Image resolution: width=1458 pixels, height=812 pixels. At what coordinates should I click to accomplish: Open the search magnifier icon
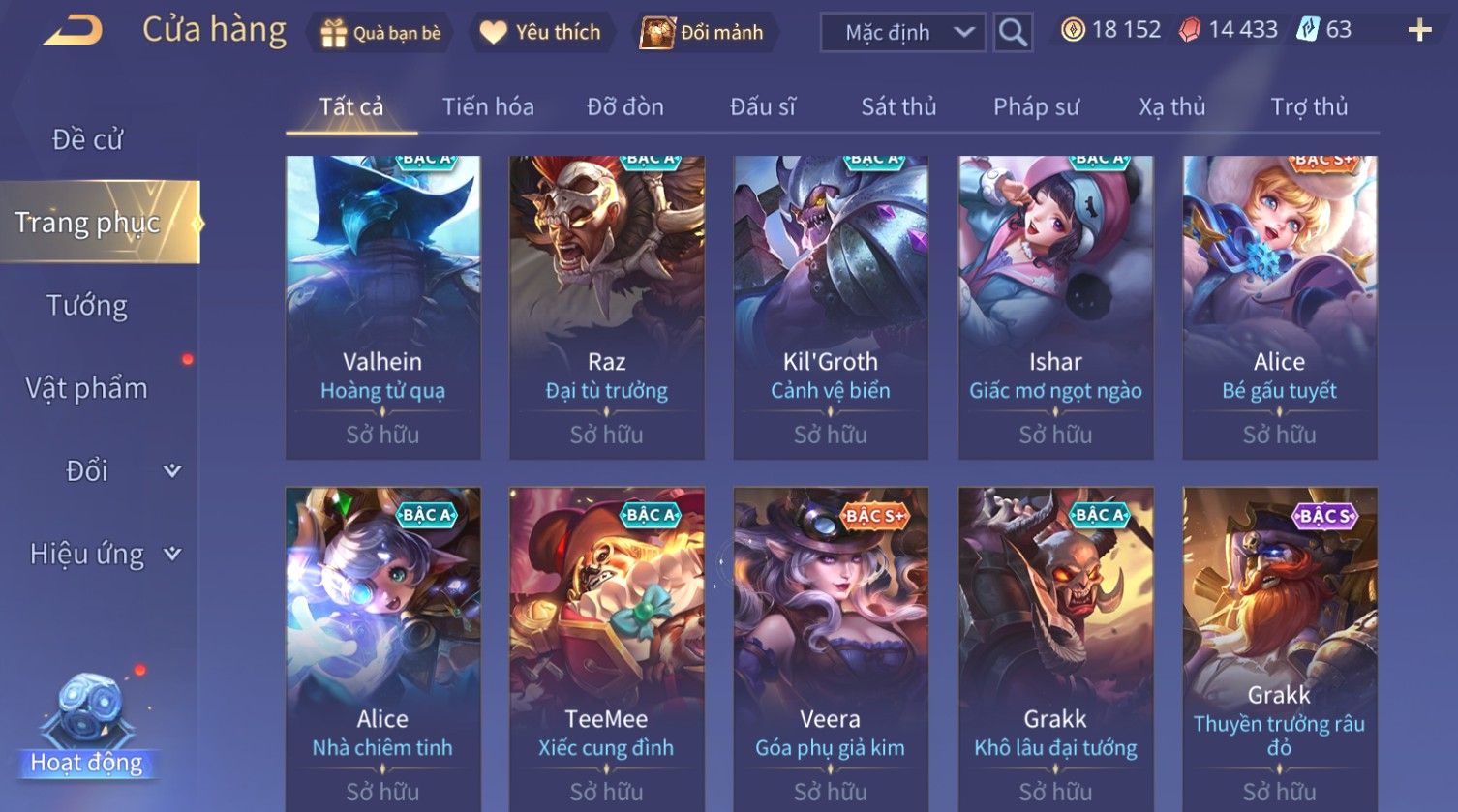coord(1013,33)
